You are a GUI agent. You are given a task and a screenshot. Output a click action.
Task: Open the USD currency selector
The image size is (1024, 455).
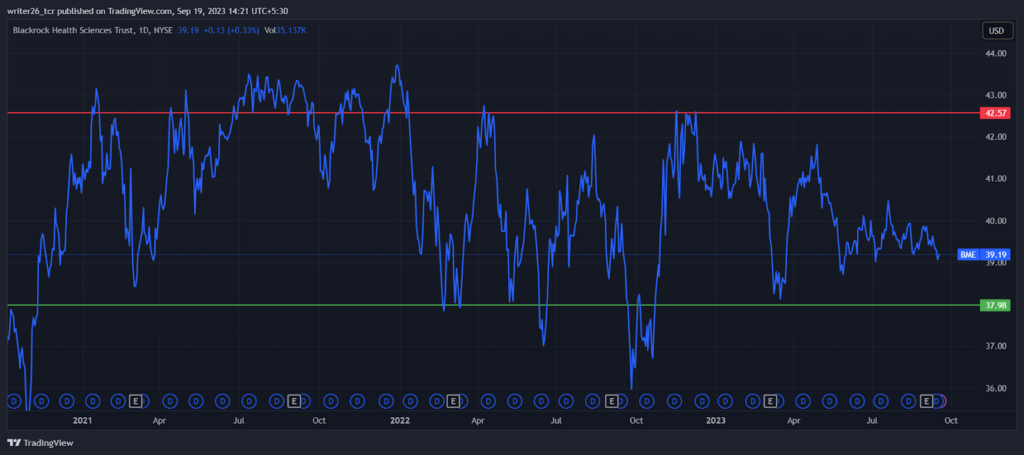click(996, 31)
